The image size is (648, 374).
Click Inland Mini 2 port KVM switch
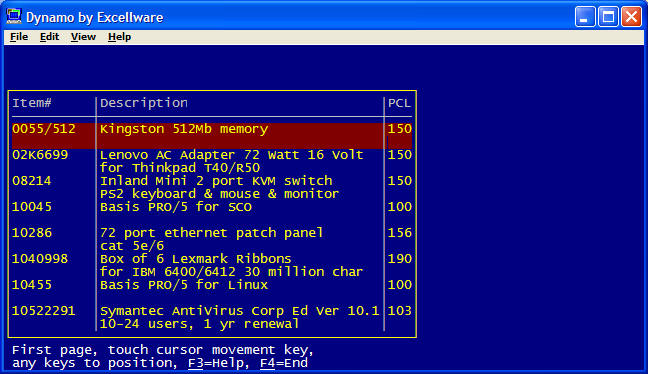[216, 181]
